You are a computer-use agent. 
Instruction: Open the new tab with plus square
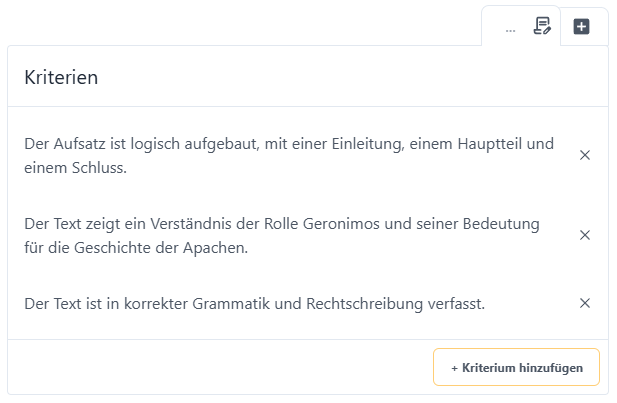[x=581, y=27]
